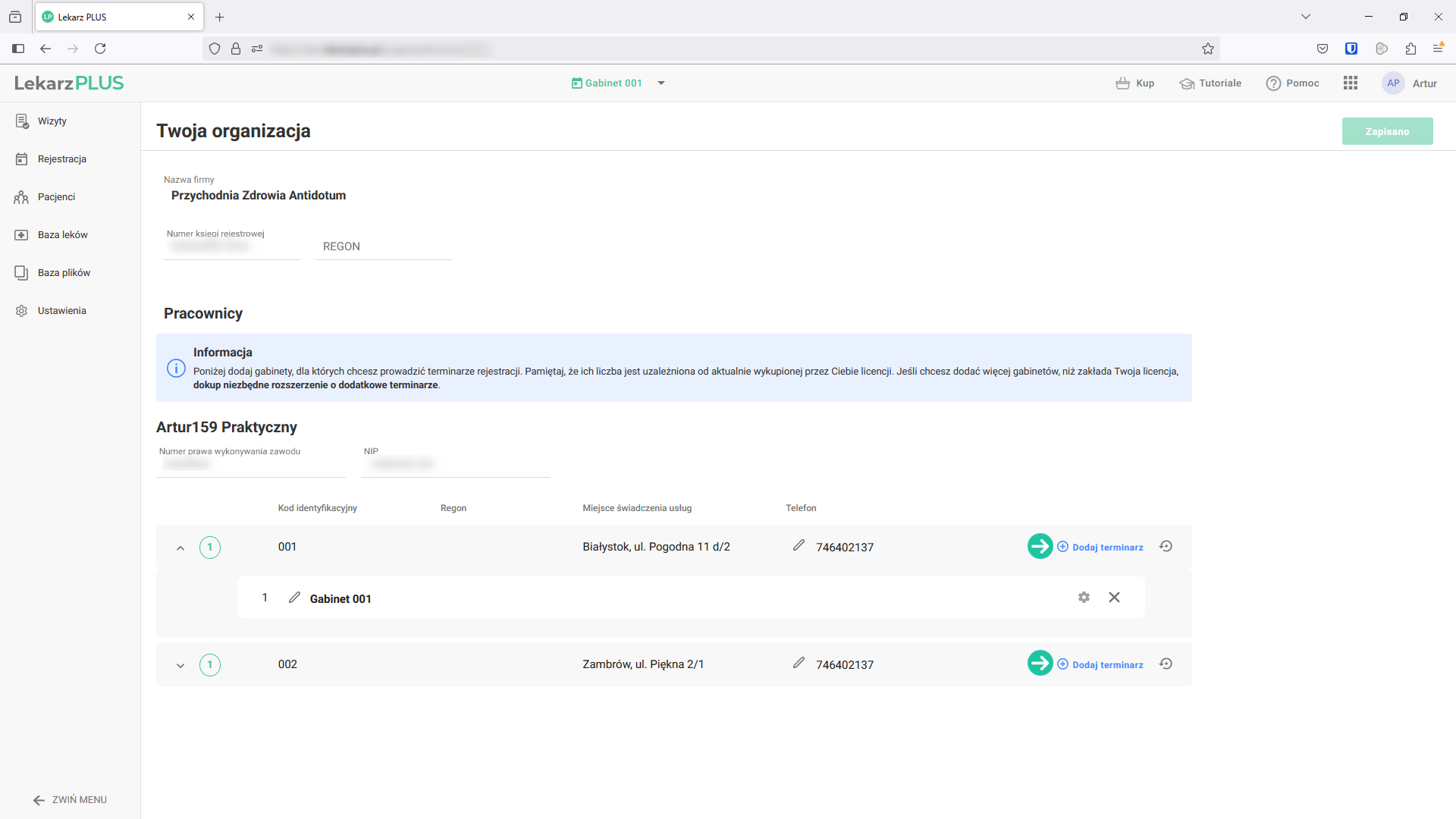Click the Zapisano button

[x=1387, y=131]
